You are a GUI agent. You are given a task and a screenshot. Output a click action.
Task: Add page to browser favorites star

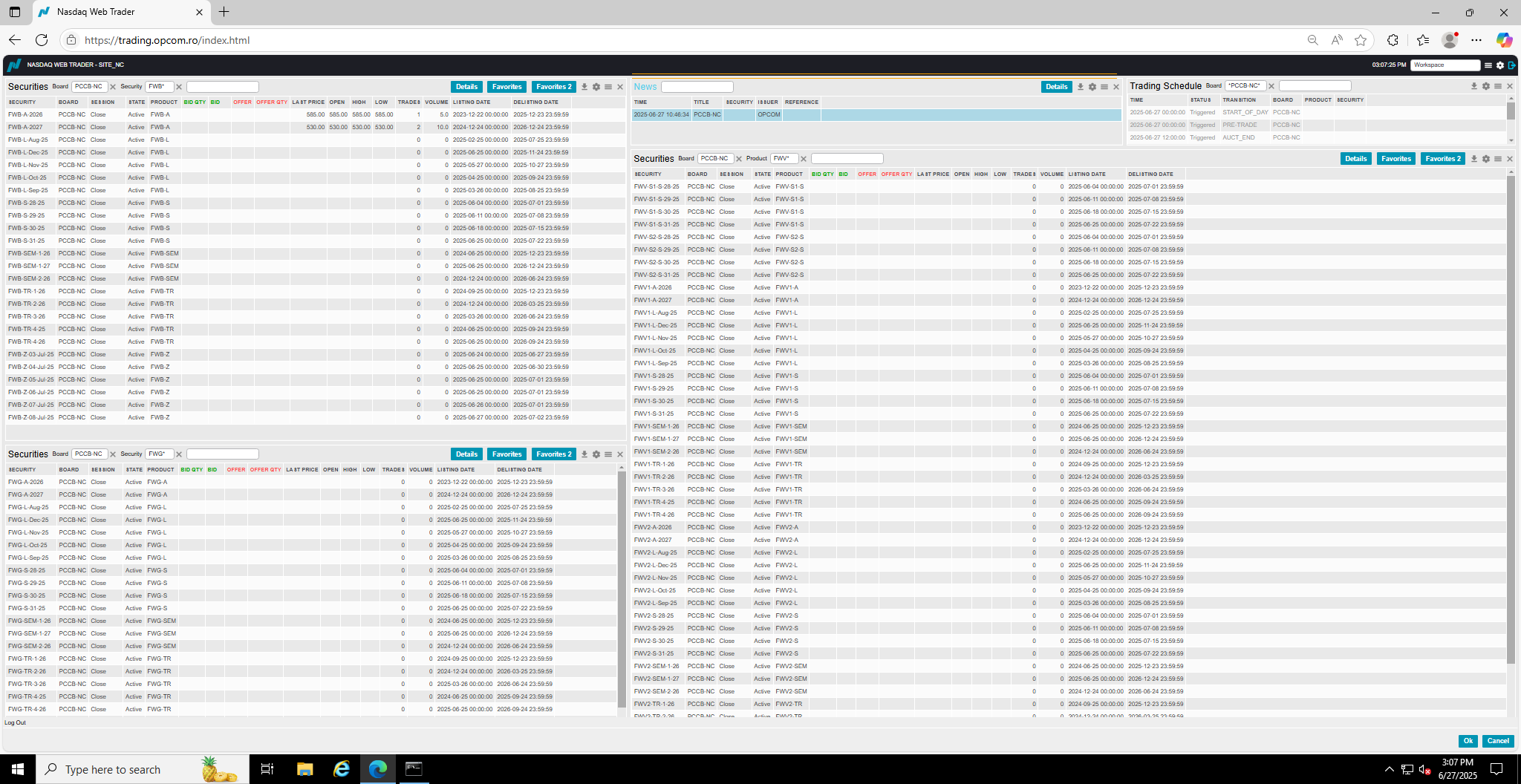pyautogui.click(x=1361, y=40)
